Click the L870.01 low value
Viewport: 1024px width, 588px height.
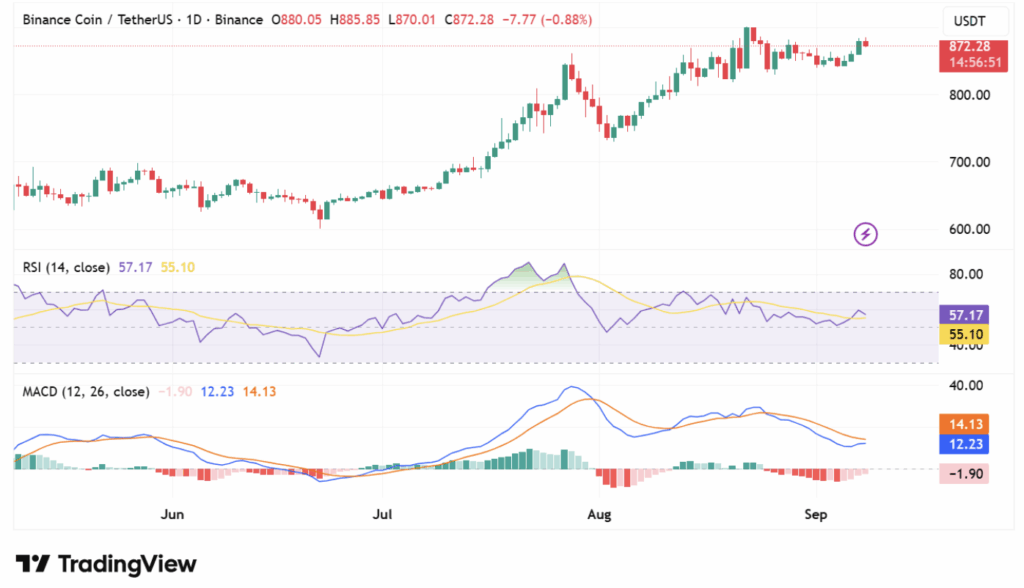[x=411, y=20]
